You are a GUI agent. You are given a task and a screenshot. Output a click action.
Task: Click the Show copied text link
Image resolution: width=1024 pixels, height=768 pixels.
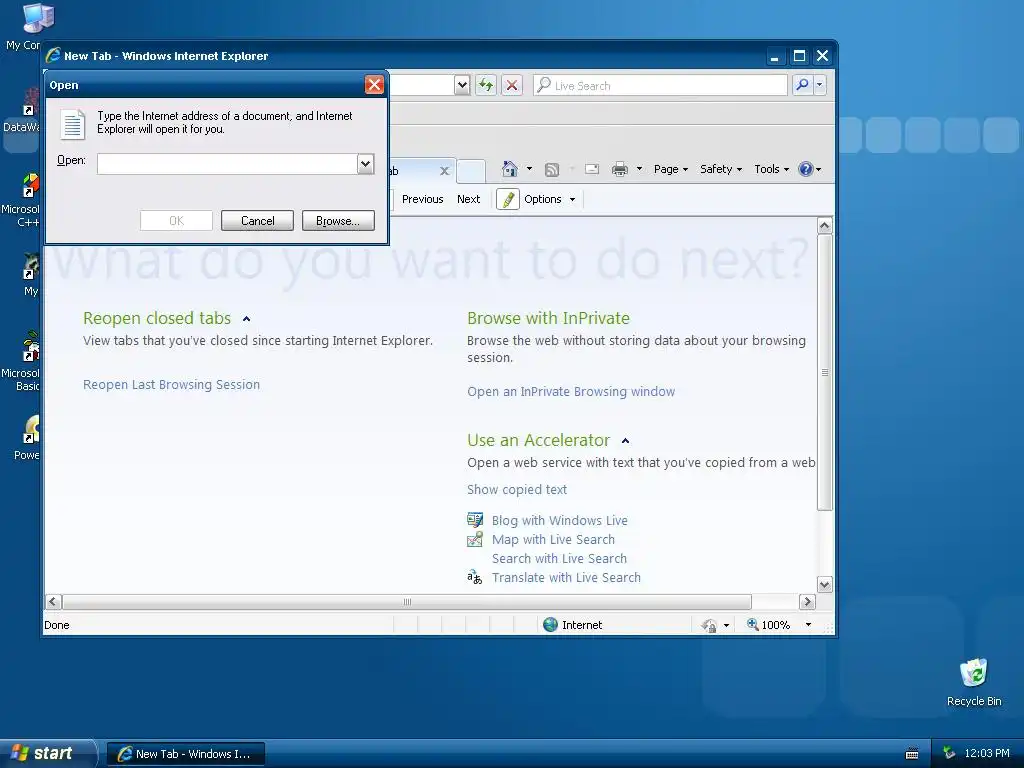point(517,490)
